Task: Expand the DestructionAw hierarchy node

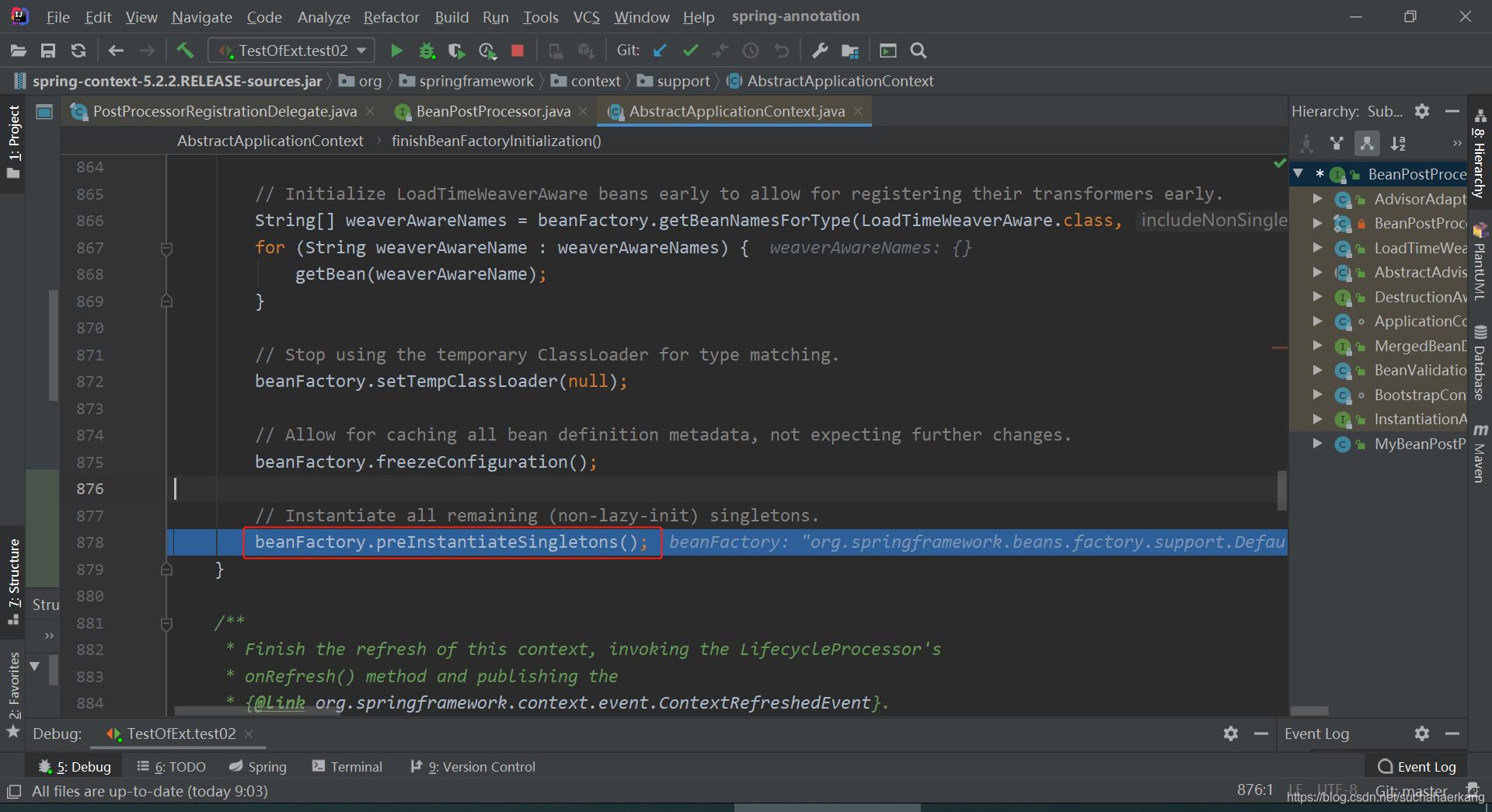Action: pos(1317,297)
